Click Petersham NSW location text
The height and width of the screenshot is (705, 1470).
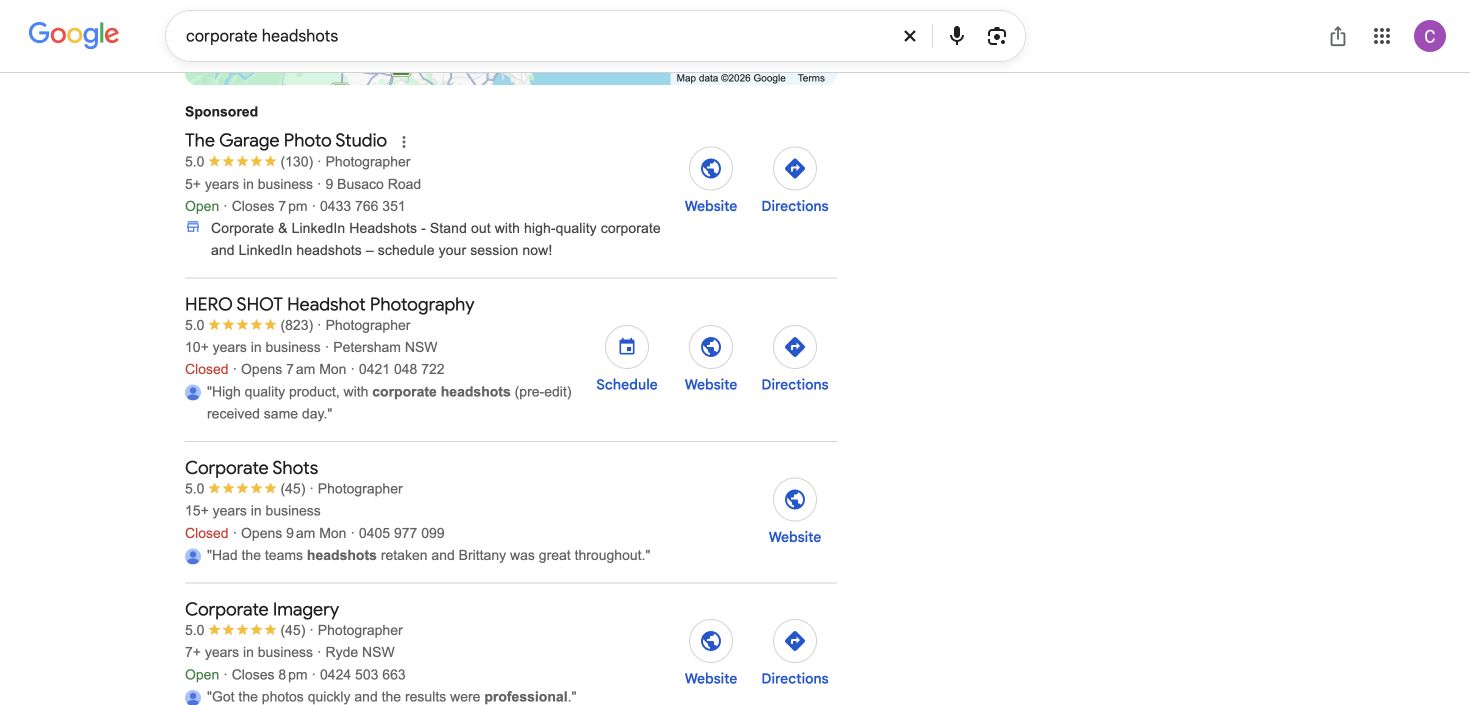[385, 347]
